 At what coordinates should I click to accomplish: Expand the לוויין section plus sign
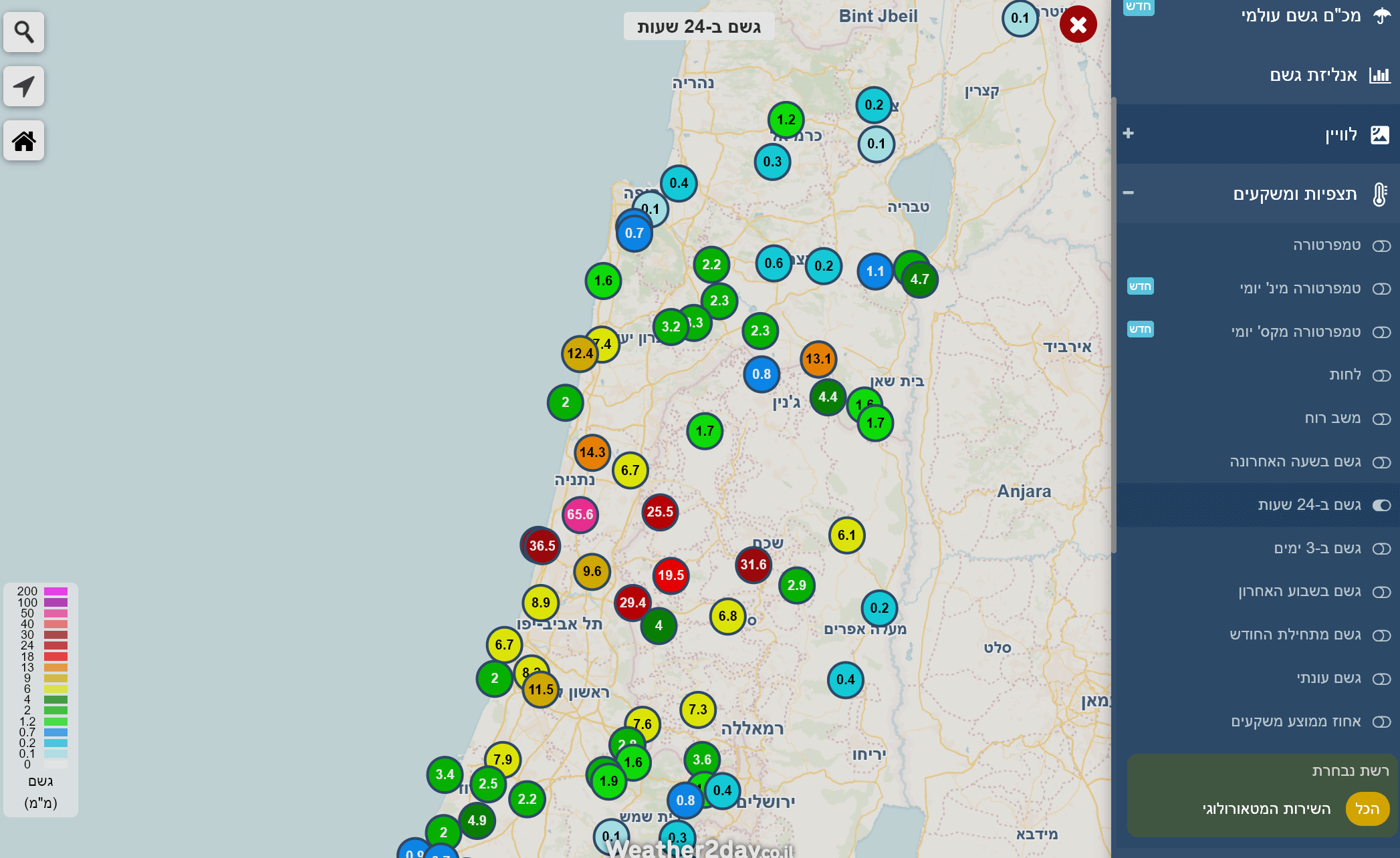(1129, 133)
